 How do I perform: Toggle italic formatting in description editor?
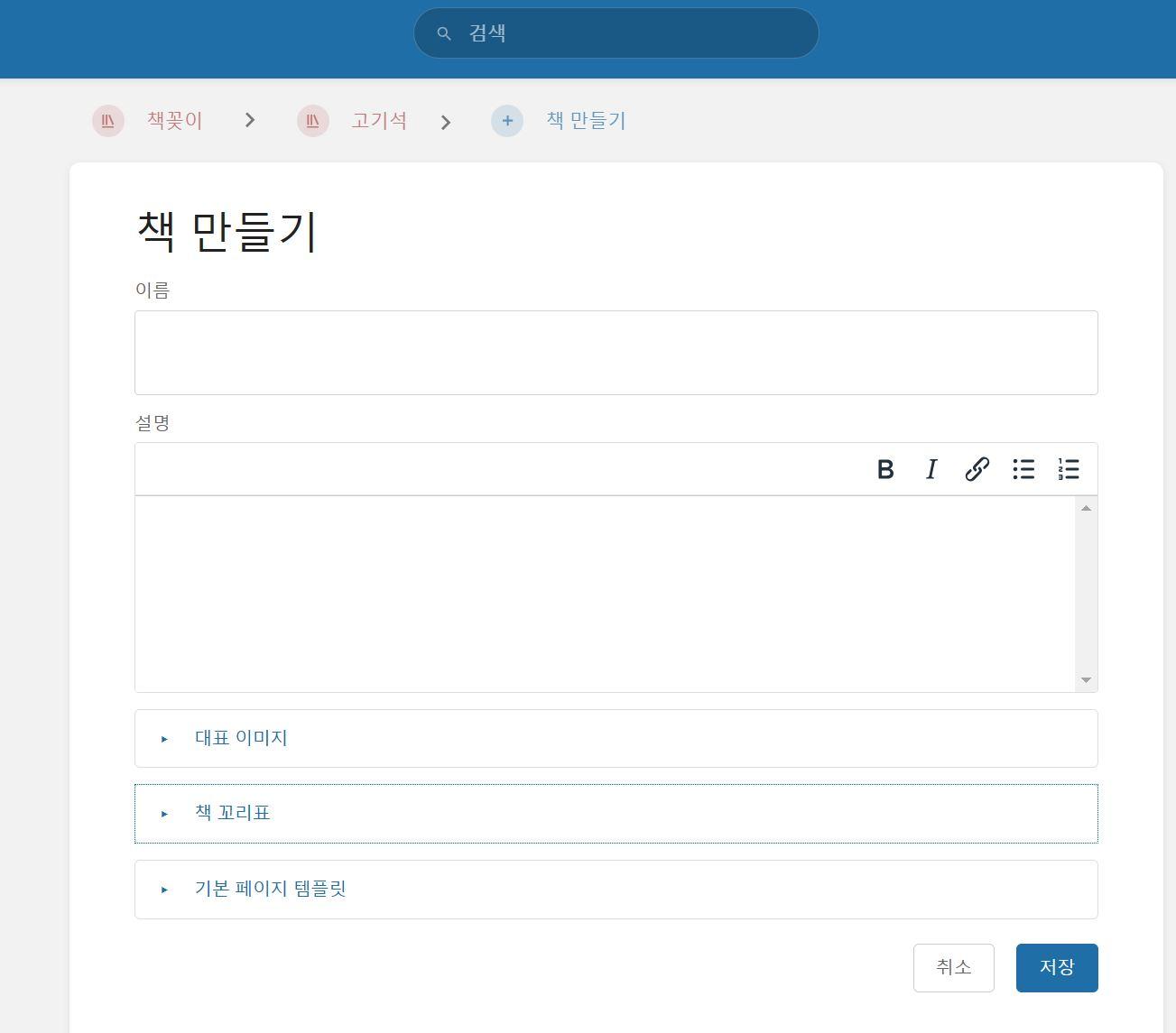click(x=931, y=469)
